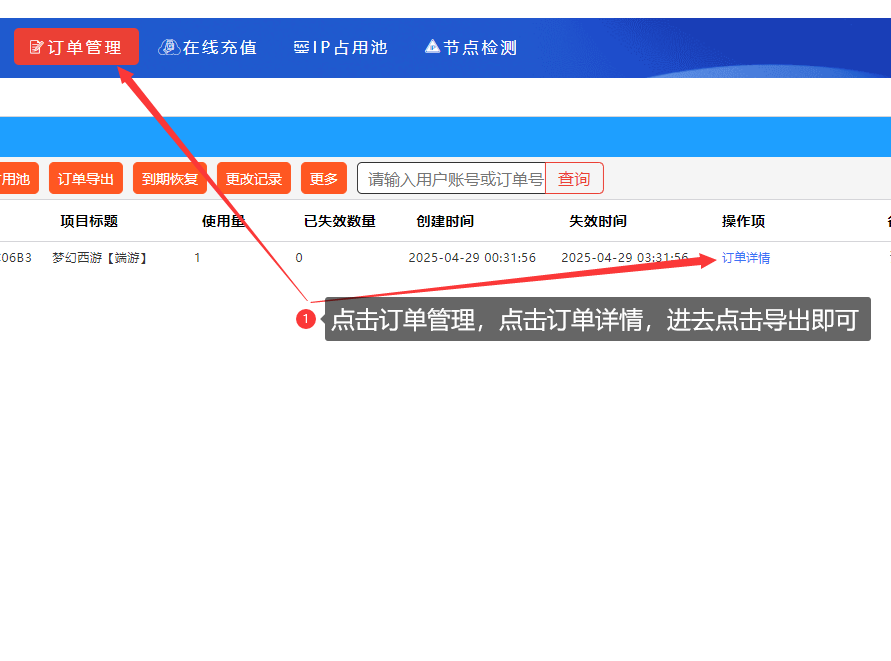891x661 pixels.
Task: Click the edit icon beside 订单管理
Action: [x=36, y=47]
